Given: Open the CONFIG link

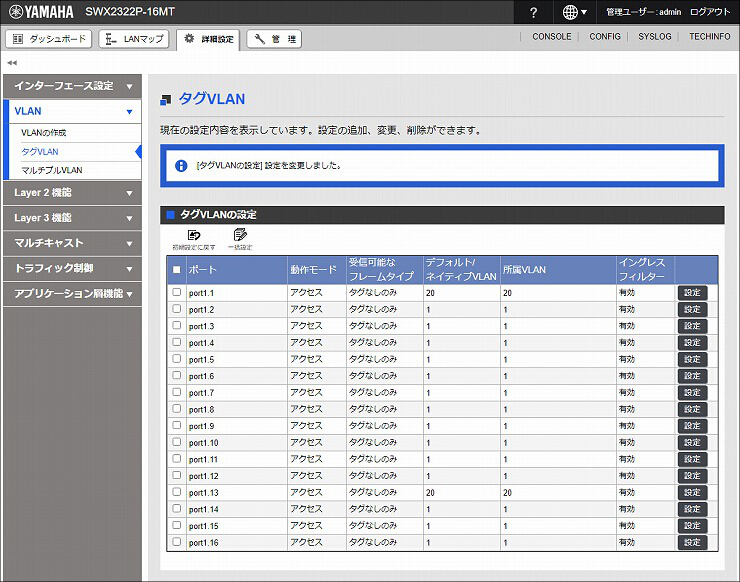Looking at the screenshot, I should coord(605,36).
